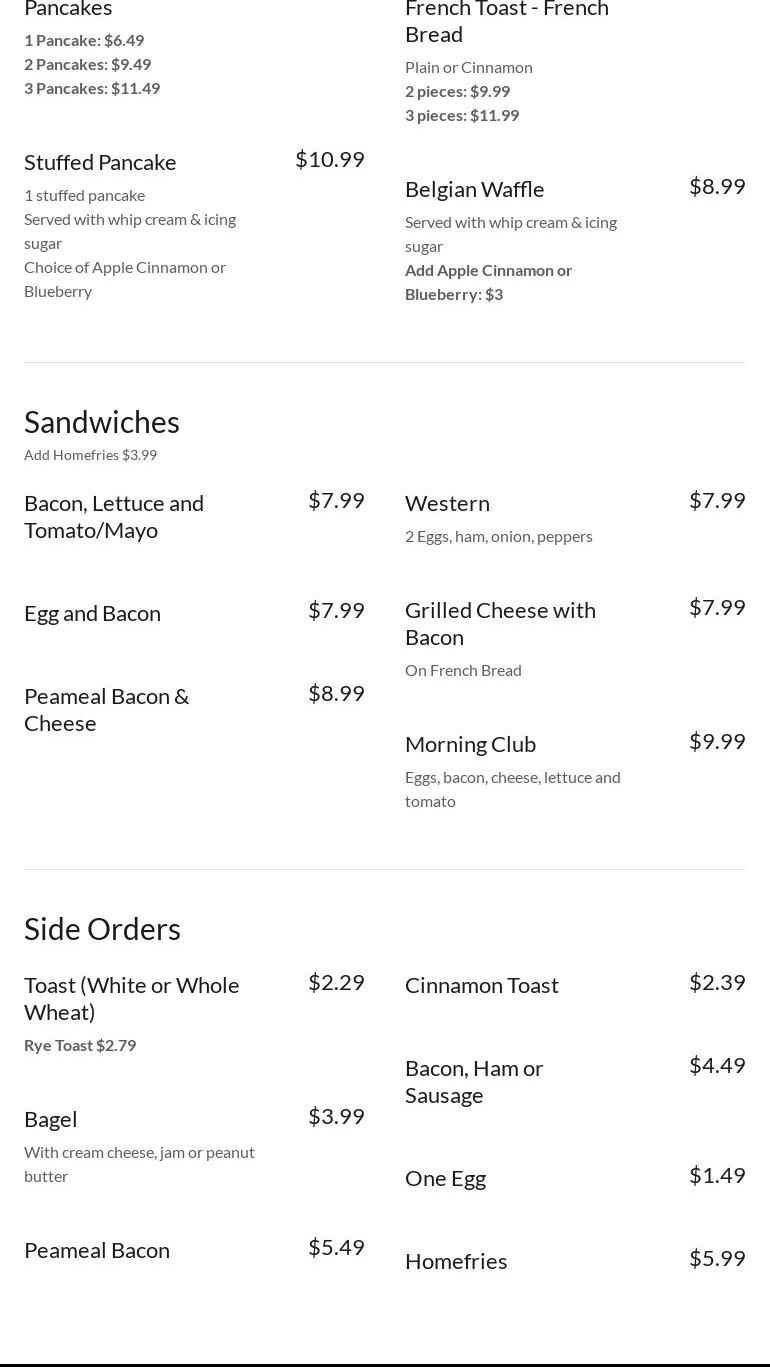Select Grilled Cheese with Bacon
This screenshot has width=770, height=1367.
point(500,623)
